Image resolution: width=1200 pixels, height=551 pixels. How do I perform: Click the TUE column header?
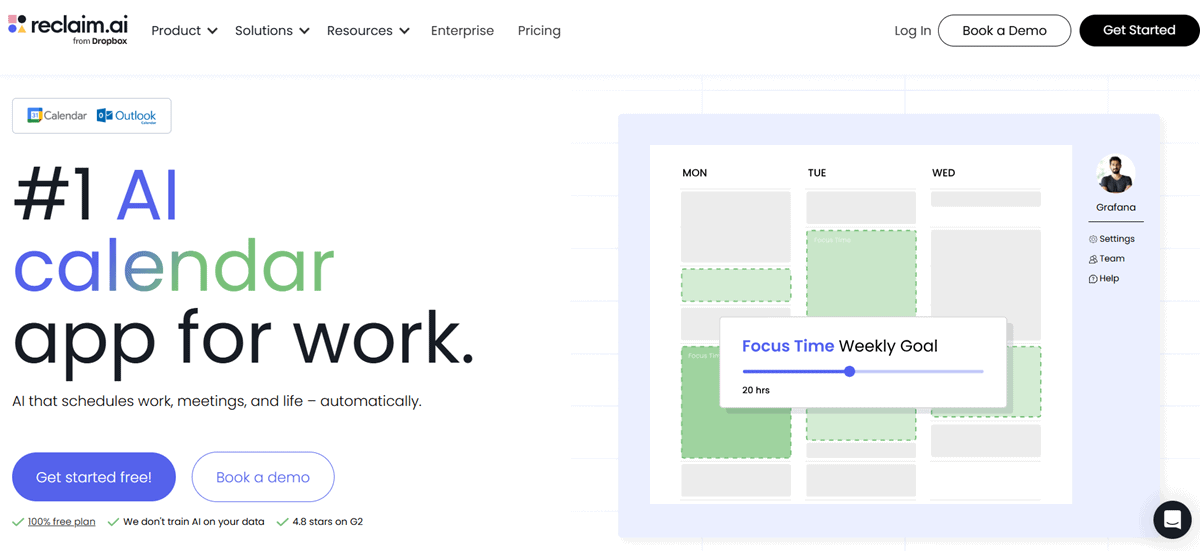817,173
